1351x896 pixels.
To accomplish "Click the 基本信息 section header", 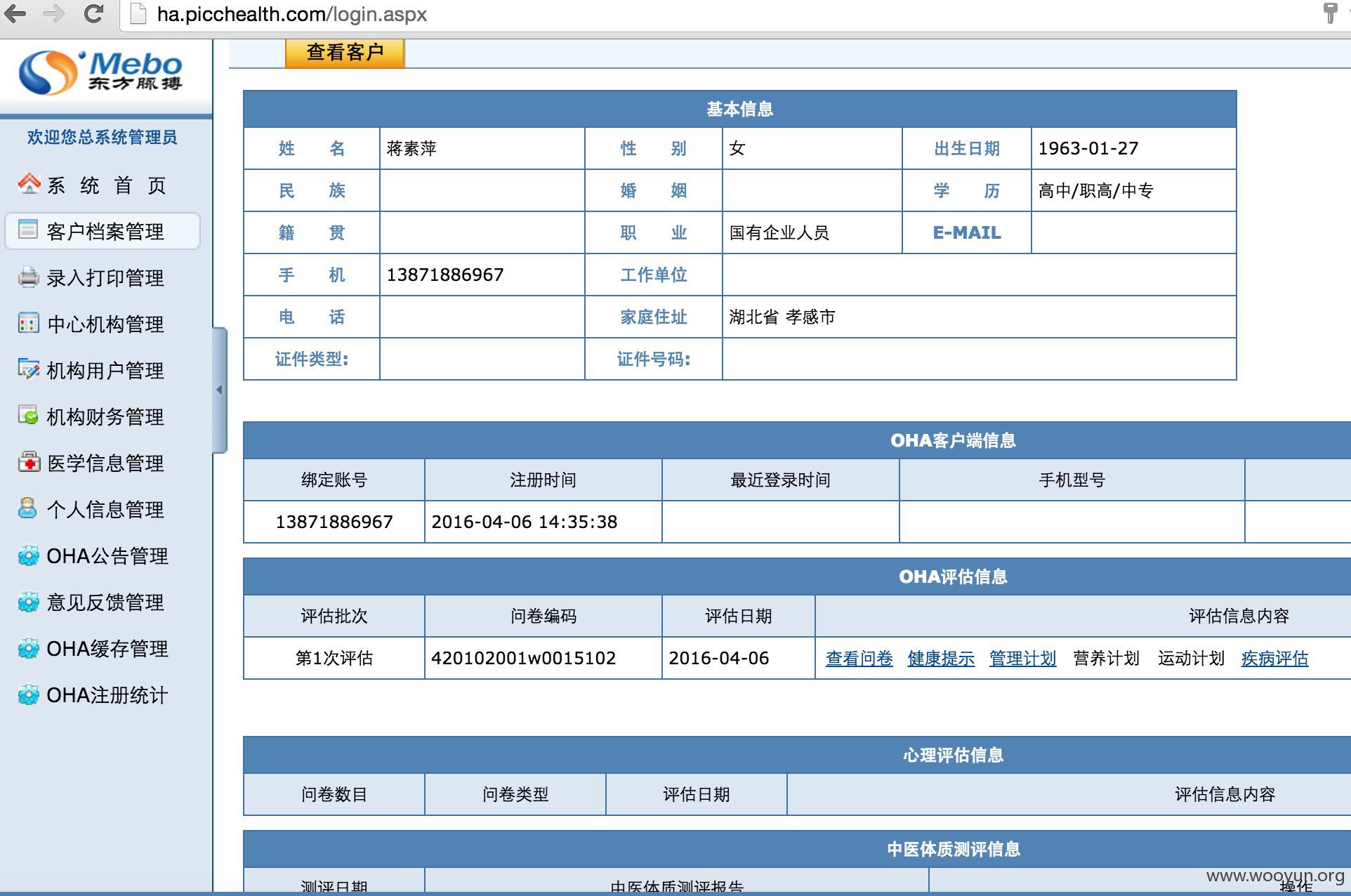I will (739, 109).
